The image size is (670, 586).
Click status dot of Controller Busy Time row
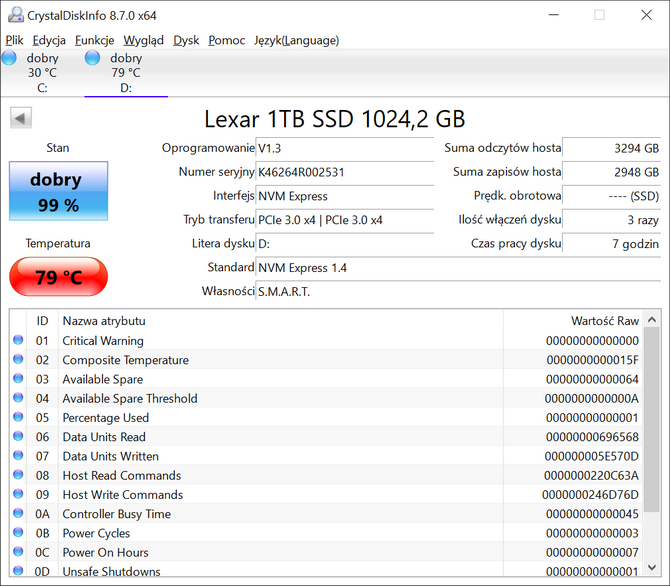point(18,513)
